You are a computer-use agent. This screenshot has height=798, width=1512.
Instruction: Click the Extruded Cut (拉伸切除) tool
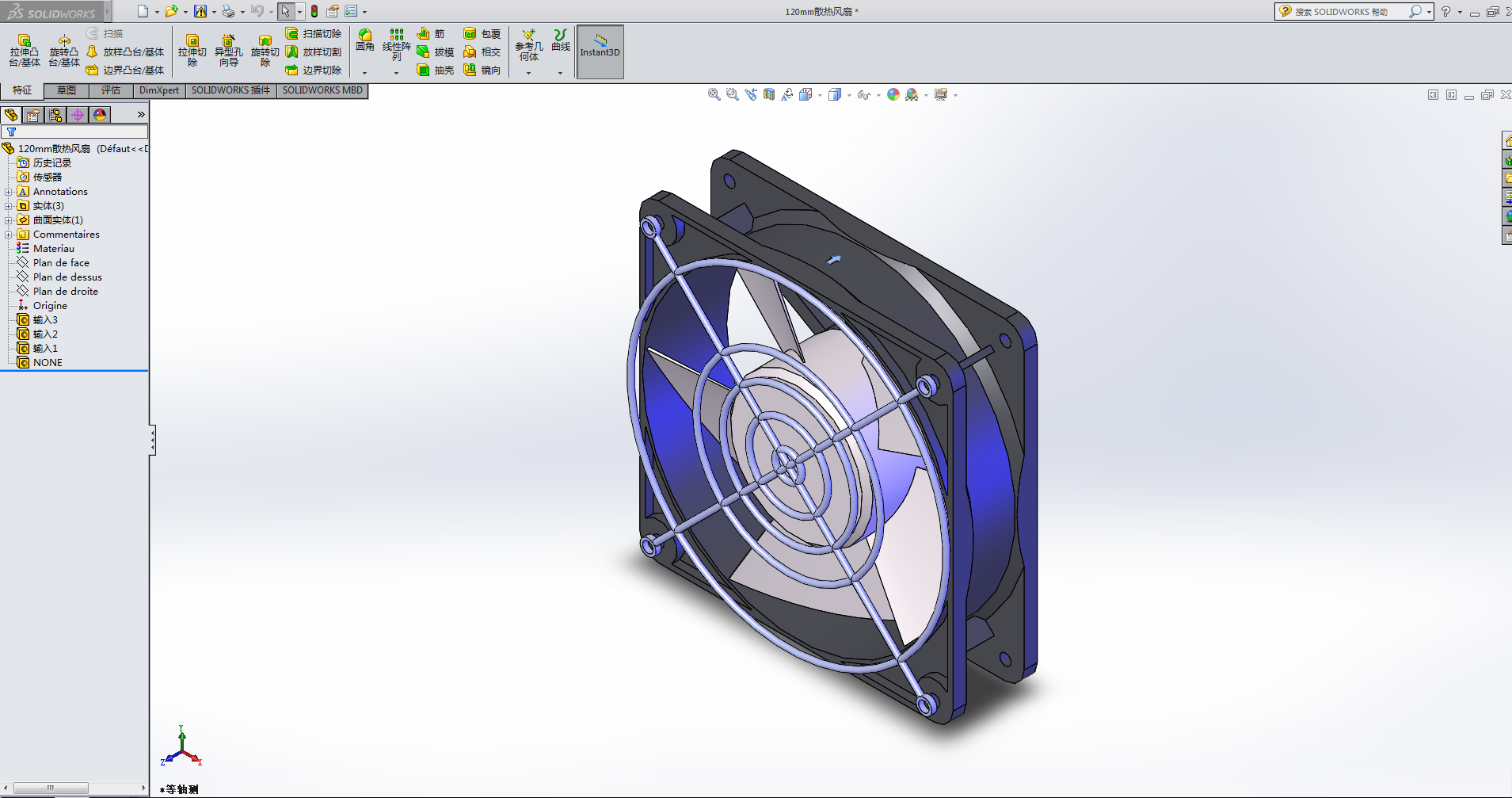click(192, 51)
